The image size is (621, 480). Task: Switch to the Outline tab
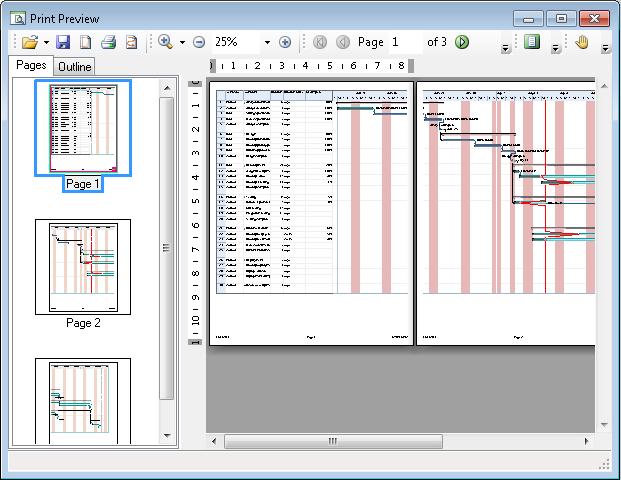pos(74,67)
